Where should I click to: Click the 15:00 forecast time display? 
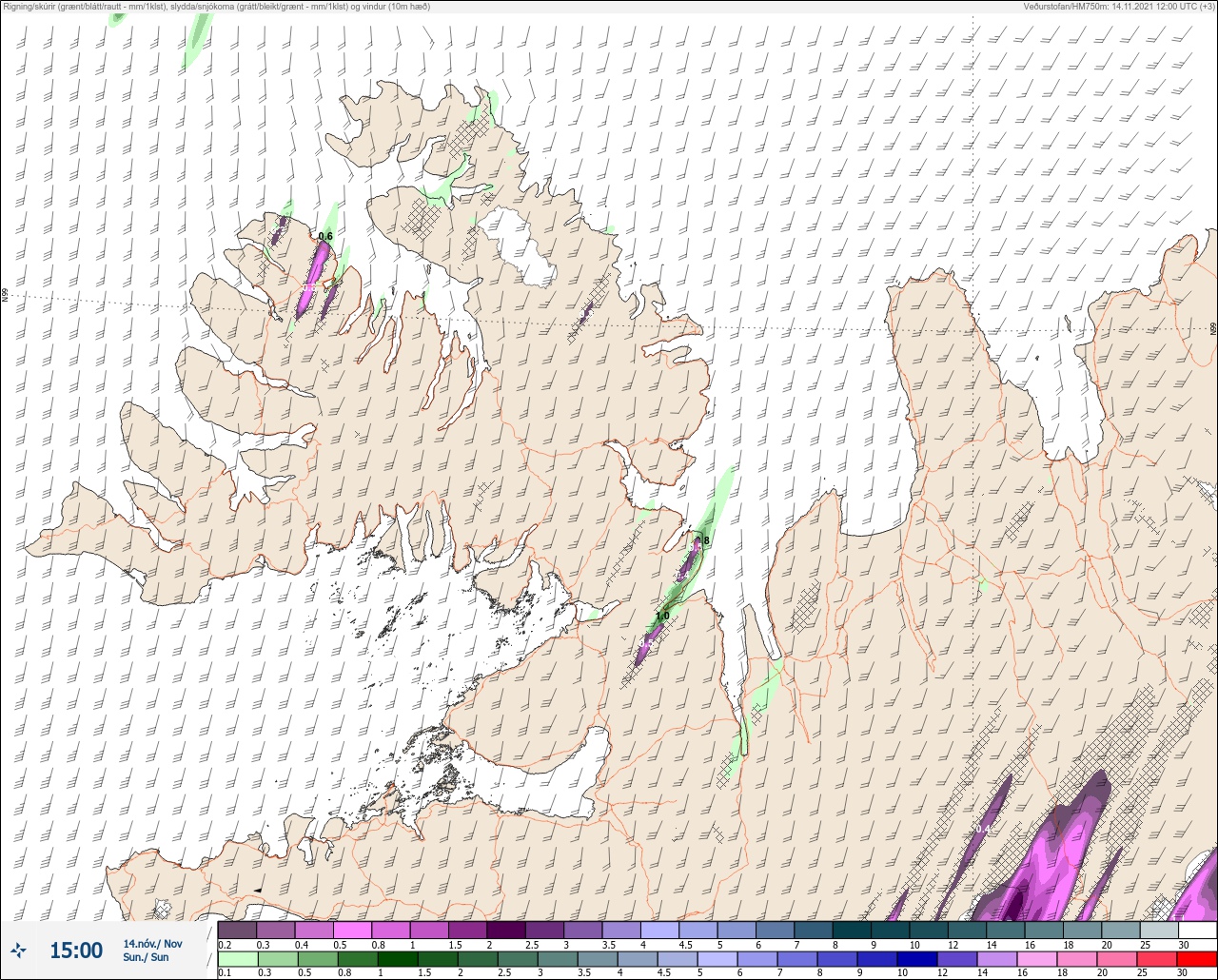tap(76, 951)
